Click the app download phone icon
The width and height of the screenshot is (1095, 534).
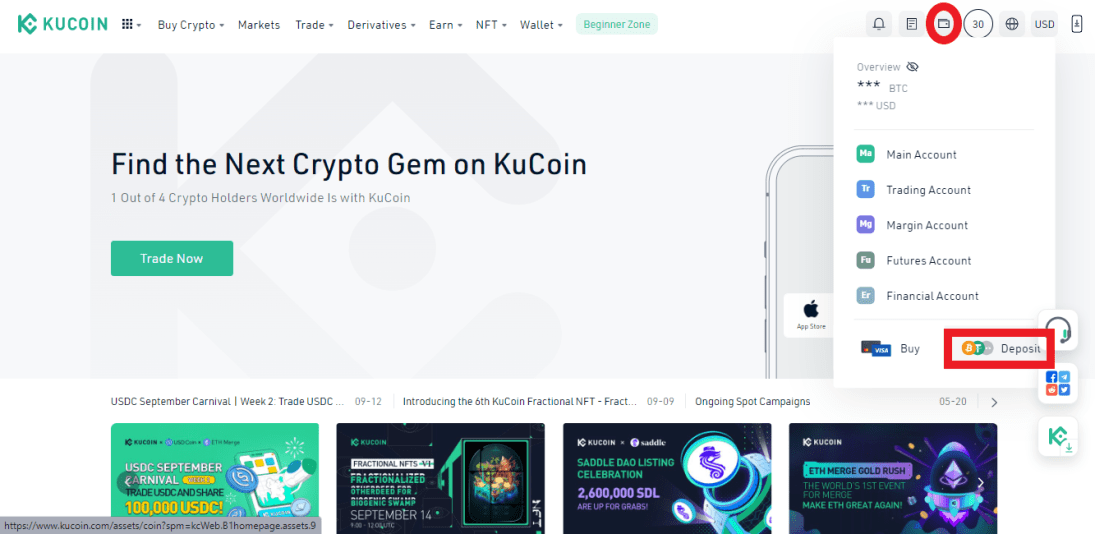1075,24
